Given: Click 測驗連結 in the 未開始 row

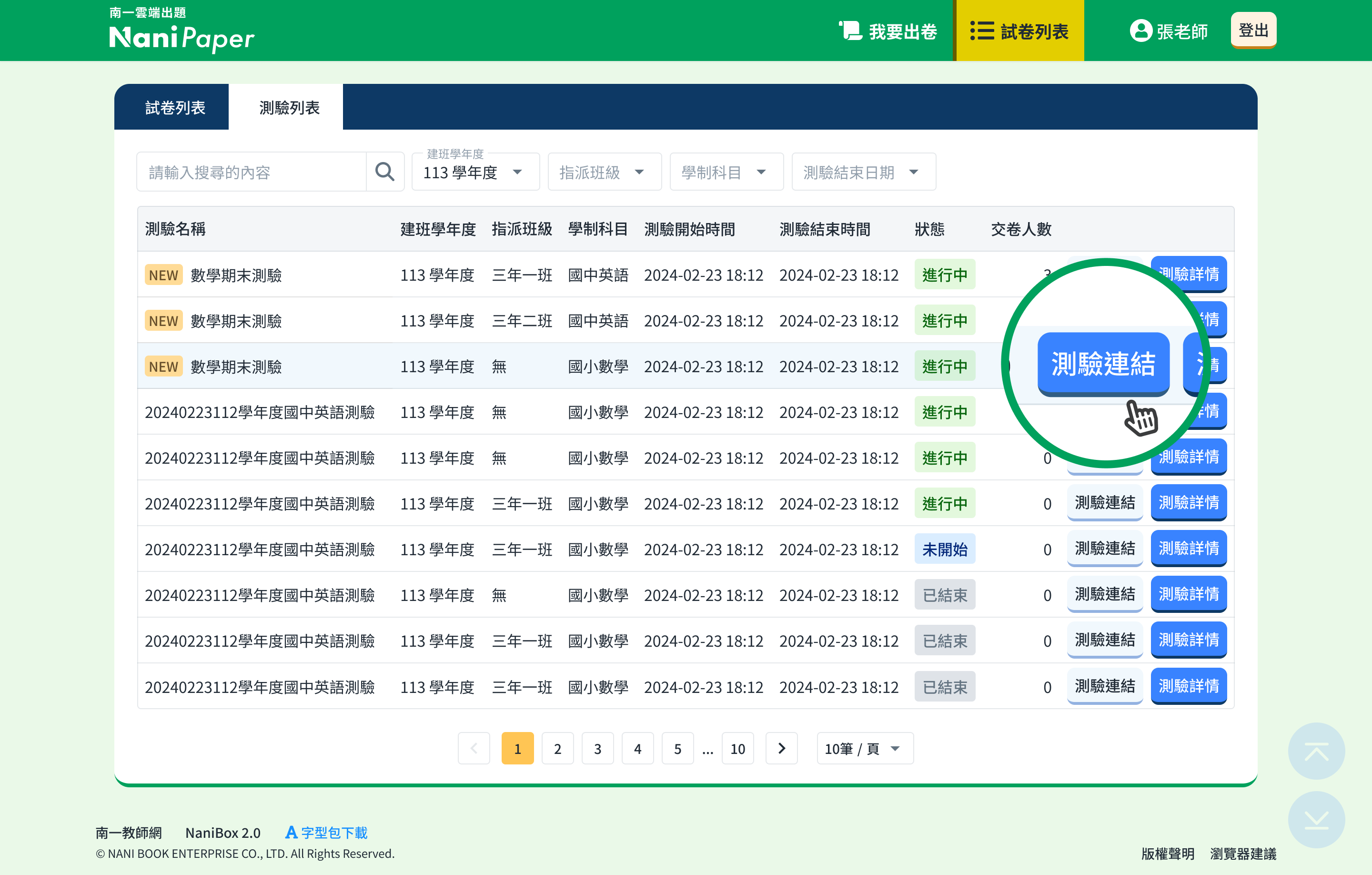Looking at the screenshot, I should [1104, 549].
